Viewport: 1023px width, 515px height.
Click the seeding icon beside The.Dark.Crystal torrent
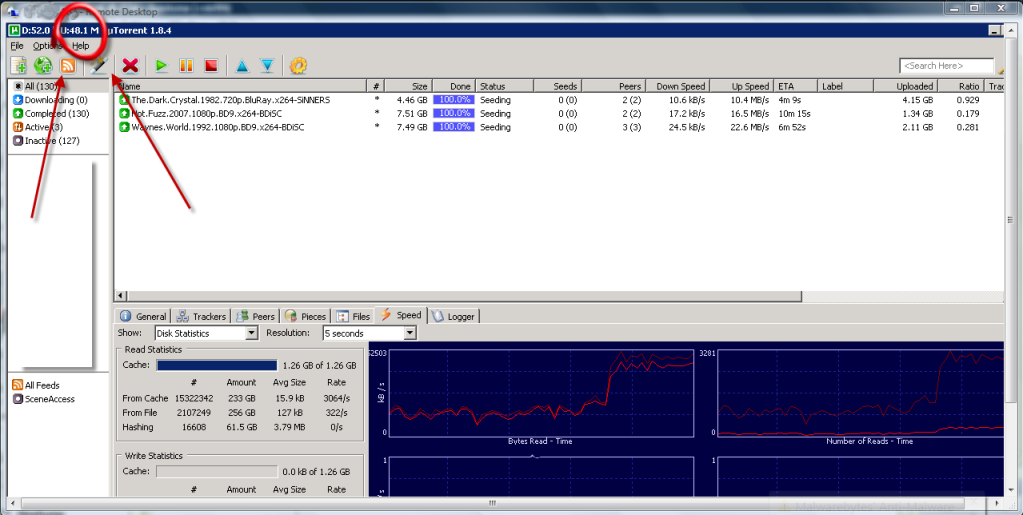[124, 100]
